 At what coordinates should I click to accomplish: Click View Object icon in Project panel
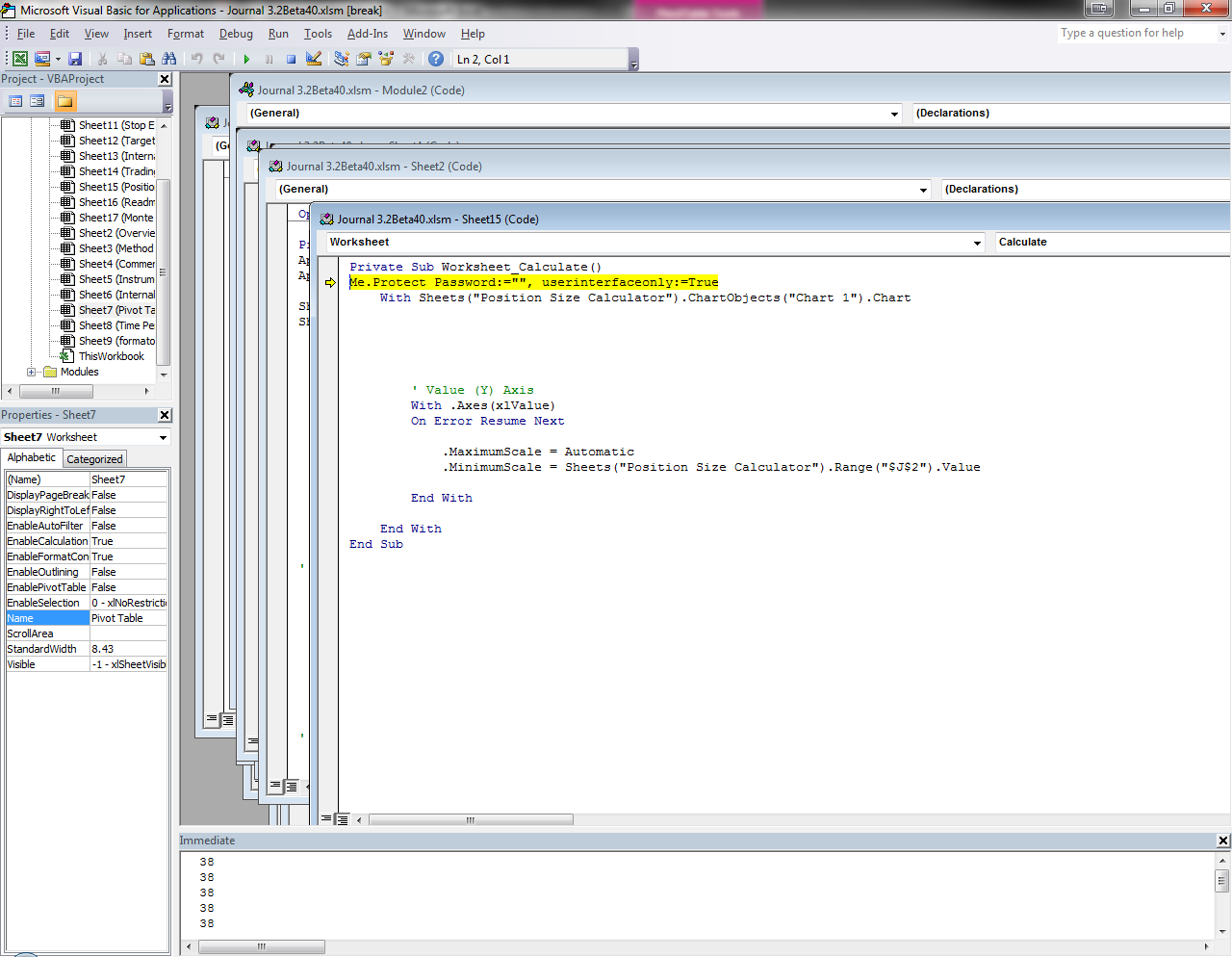click(38, 101)
